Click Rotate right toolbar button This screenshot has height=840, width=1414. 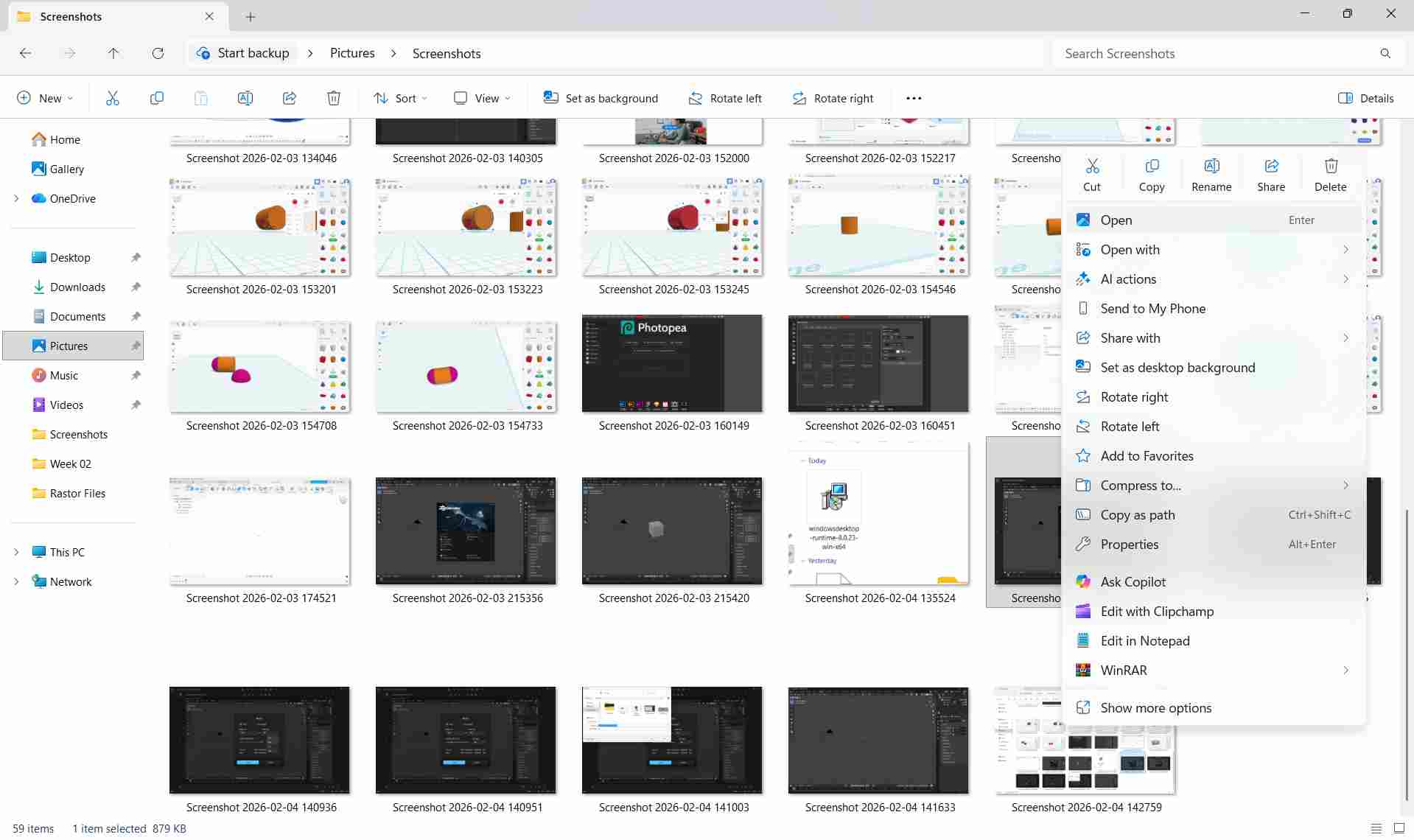click(x=833, y=98)
